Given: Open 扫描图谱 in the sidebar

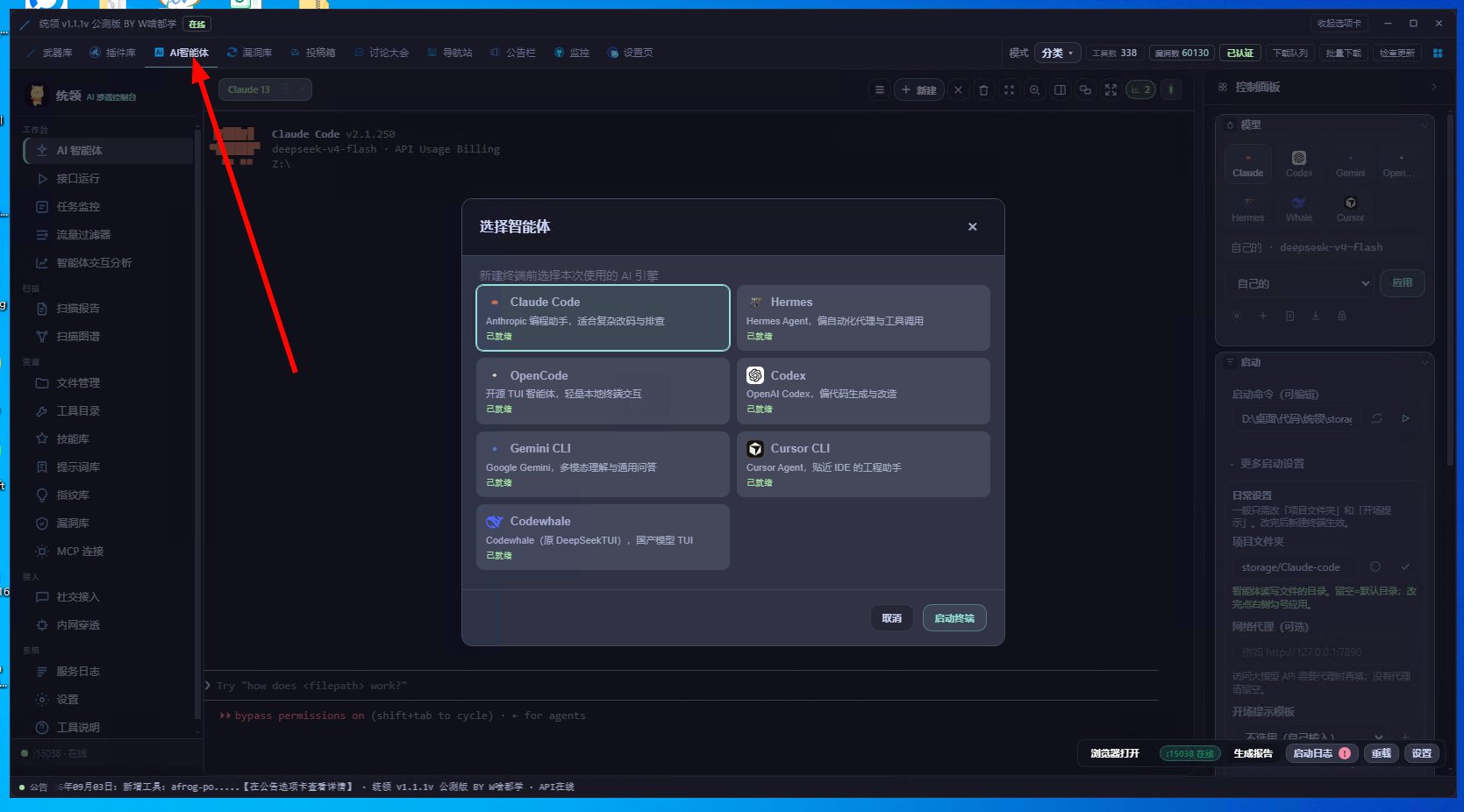Looking at the screenshot, I should click(108, 337).
